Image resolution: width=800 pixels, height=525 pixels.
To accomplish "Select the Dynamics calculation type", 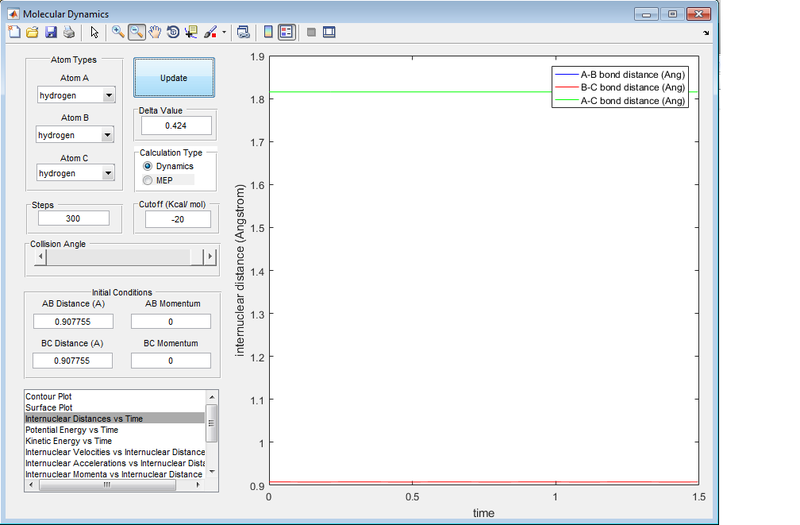I will (148, 166).
